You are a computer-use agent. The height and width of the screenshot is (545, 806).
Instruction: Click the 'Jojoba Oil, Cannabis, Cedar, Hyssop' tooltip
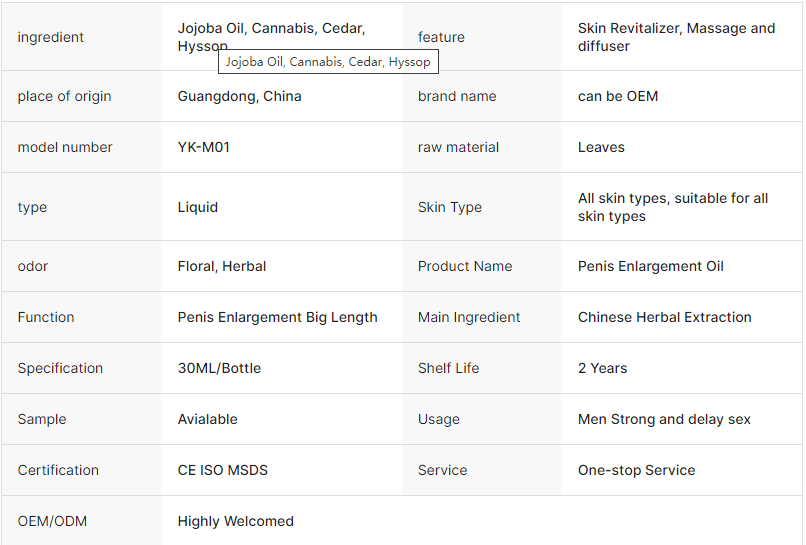click(x=328, y=62)
